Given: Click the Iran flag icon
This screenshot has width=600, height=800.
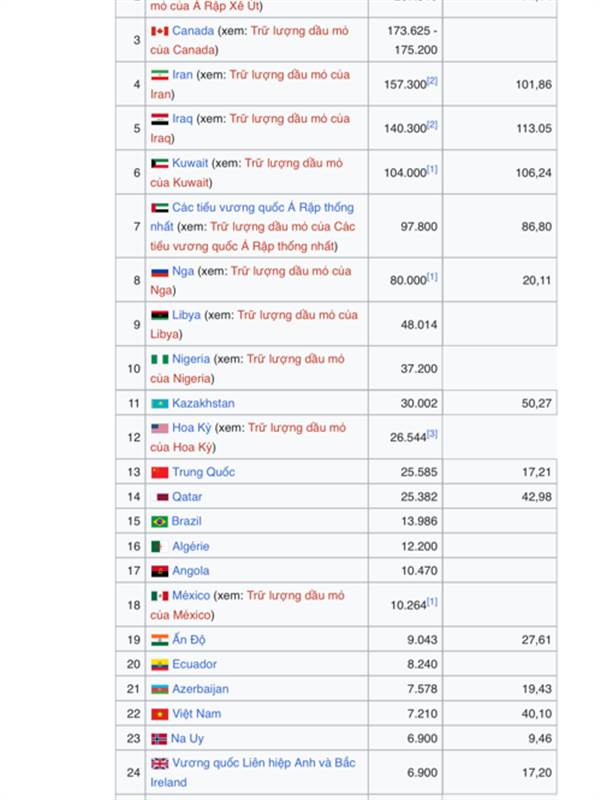Looking at the screenshot, I should 159,75.
